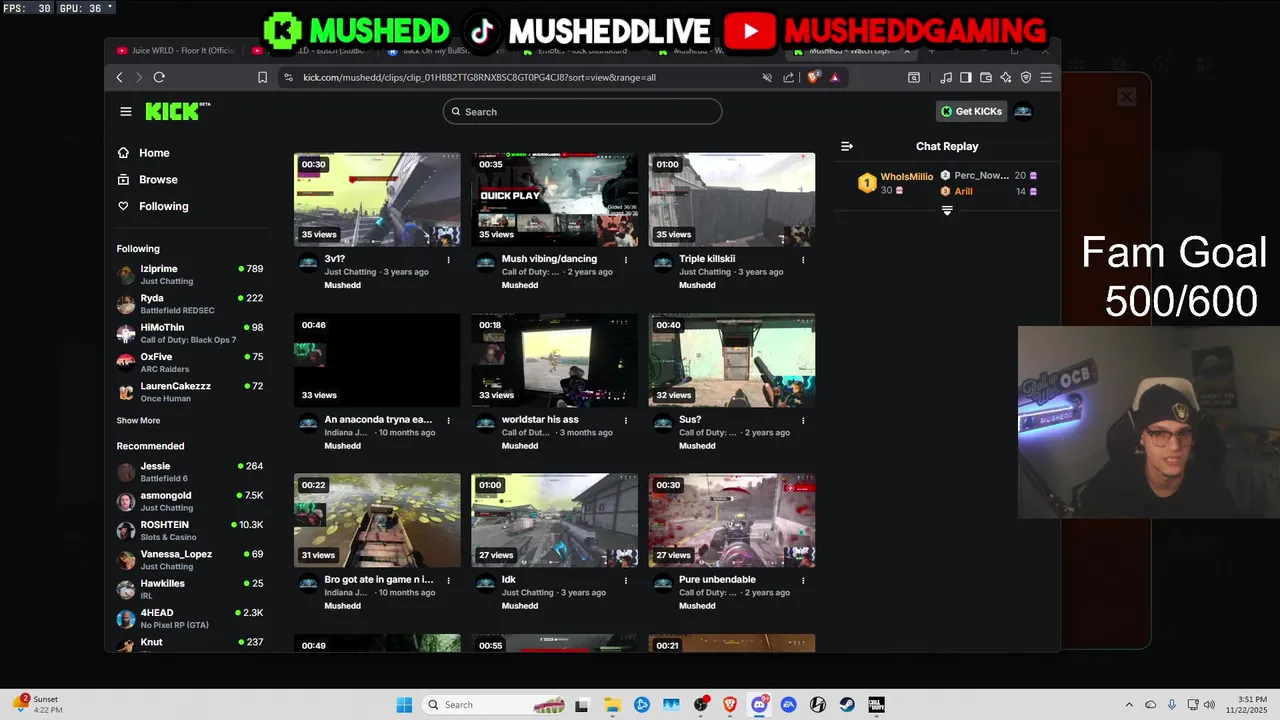Play Bro got ate in game clip thumbnail
Image resolution: width=1280 pixels, height=720 pixels.
point(377,520)
